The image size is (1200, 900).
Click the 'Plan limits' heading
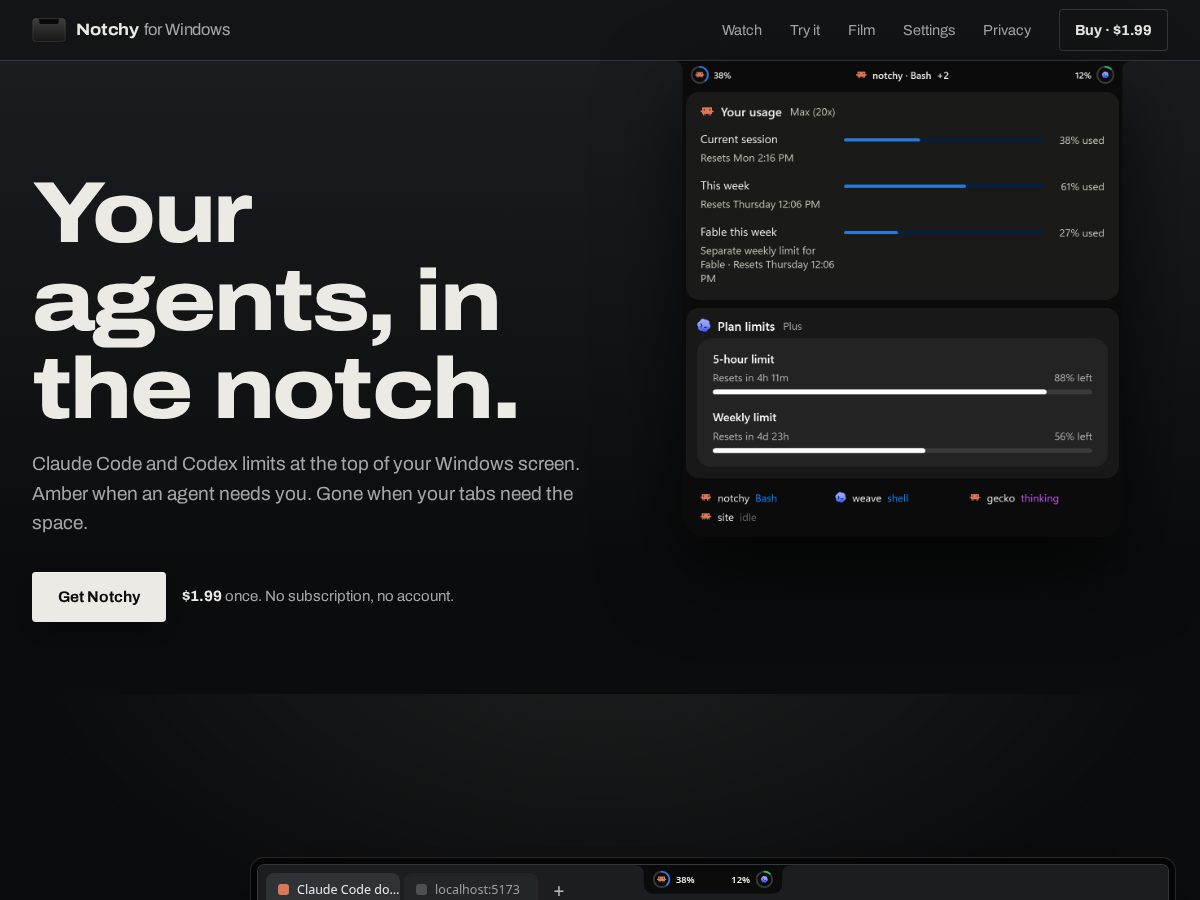[746, 326]
